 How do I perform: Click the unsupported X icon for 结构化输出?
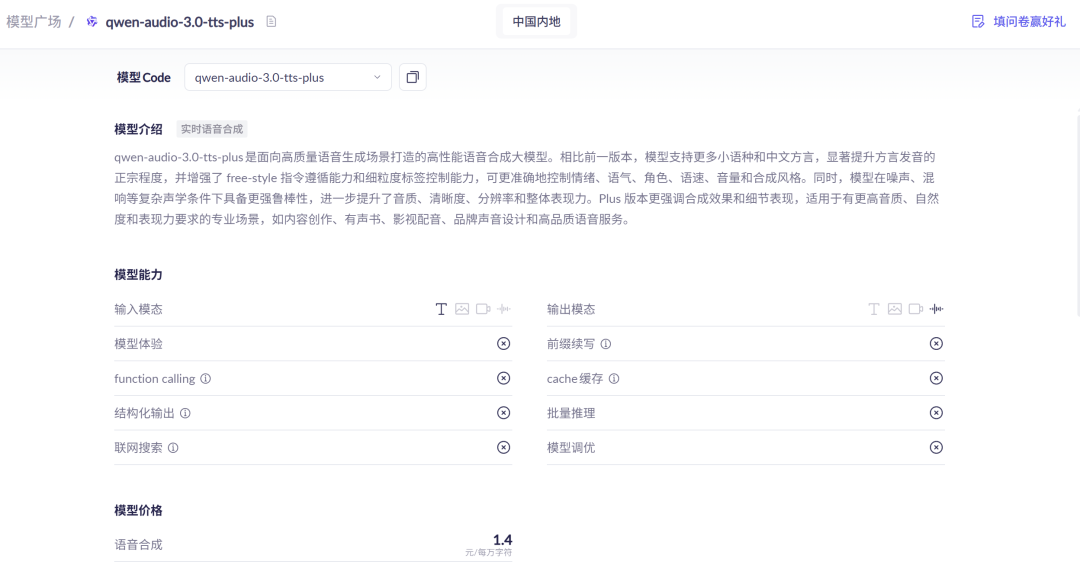(x=503, y=413)
